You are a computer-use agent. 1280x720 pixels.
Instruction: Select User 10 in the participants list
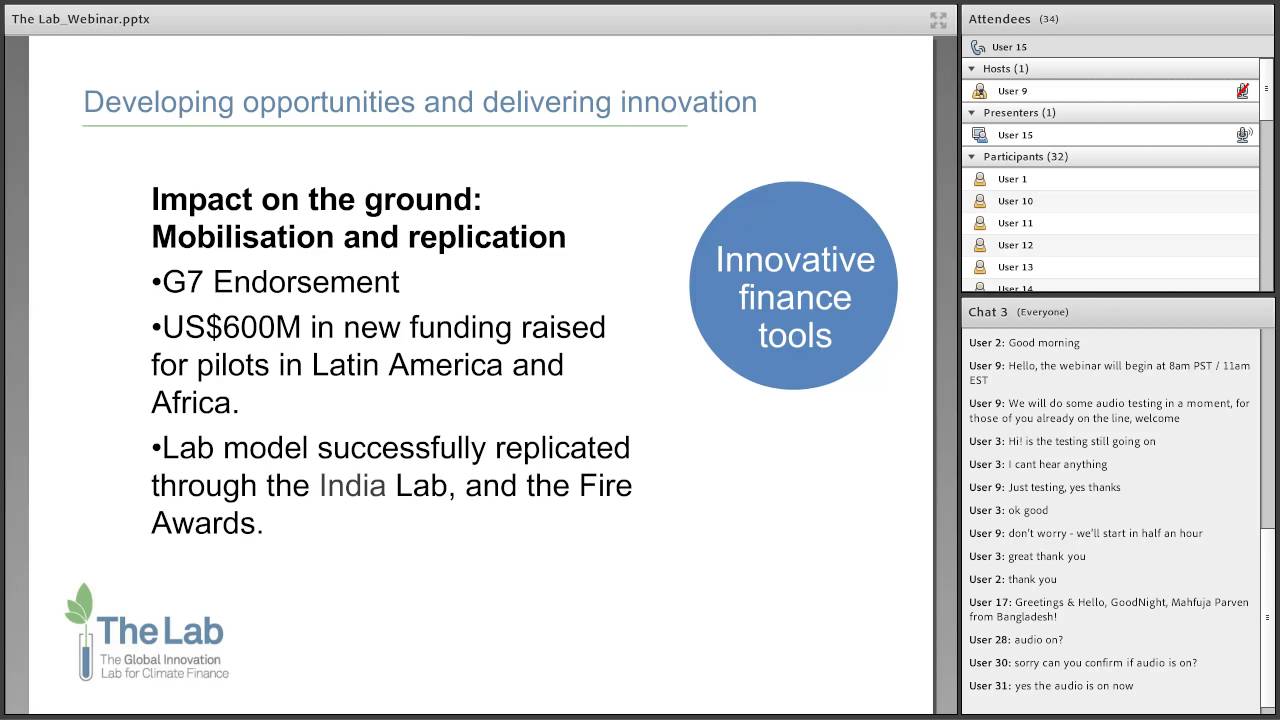1110,201
